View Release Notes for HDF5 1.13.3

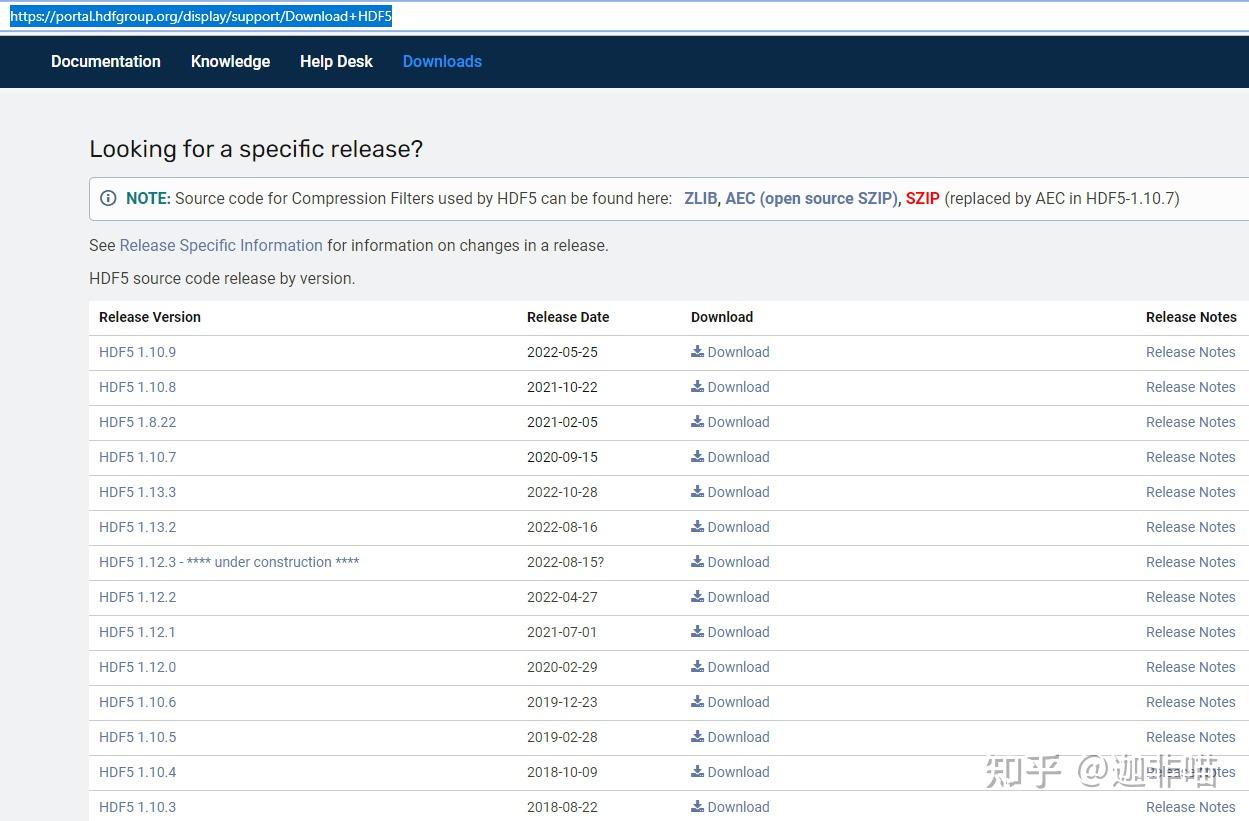[1190, 492]
